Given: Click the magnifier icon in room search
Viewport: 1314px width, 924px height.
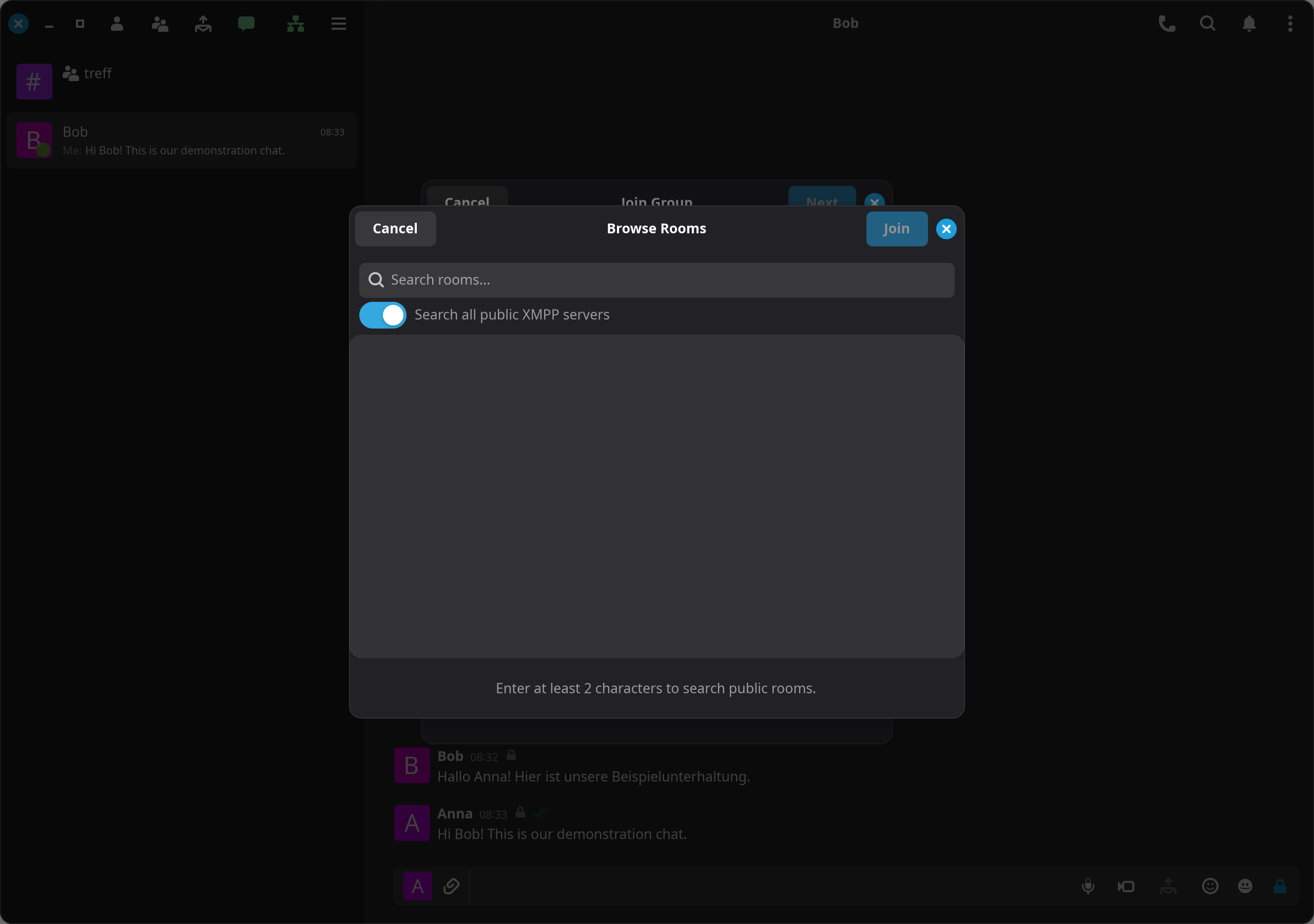Looking at the screenshot, I should [376, 280].
